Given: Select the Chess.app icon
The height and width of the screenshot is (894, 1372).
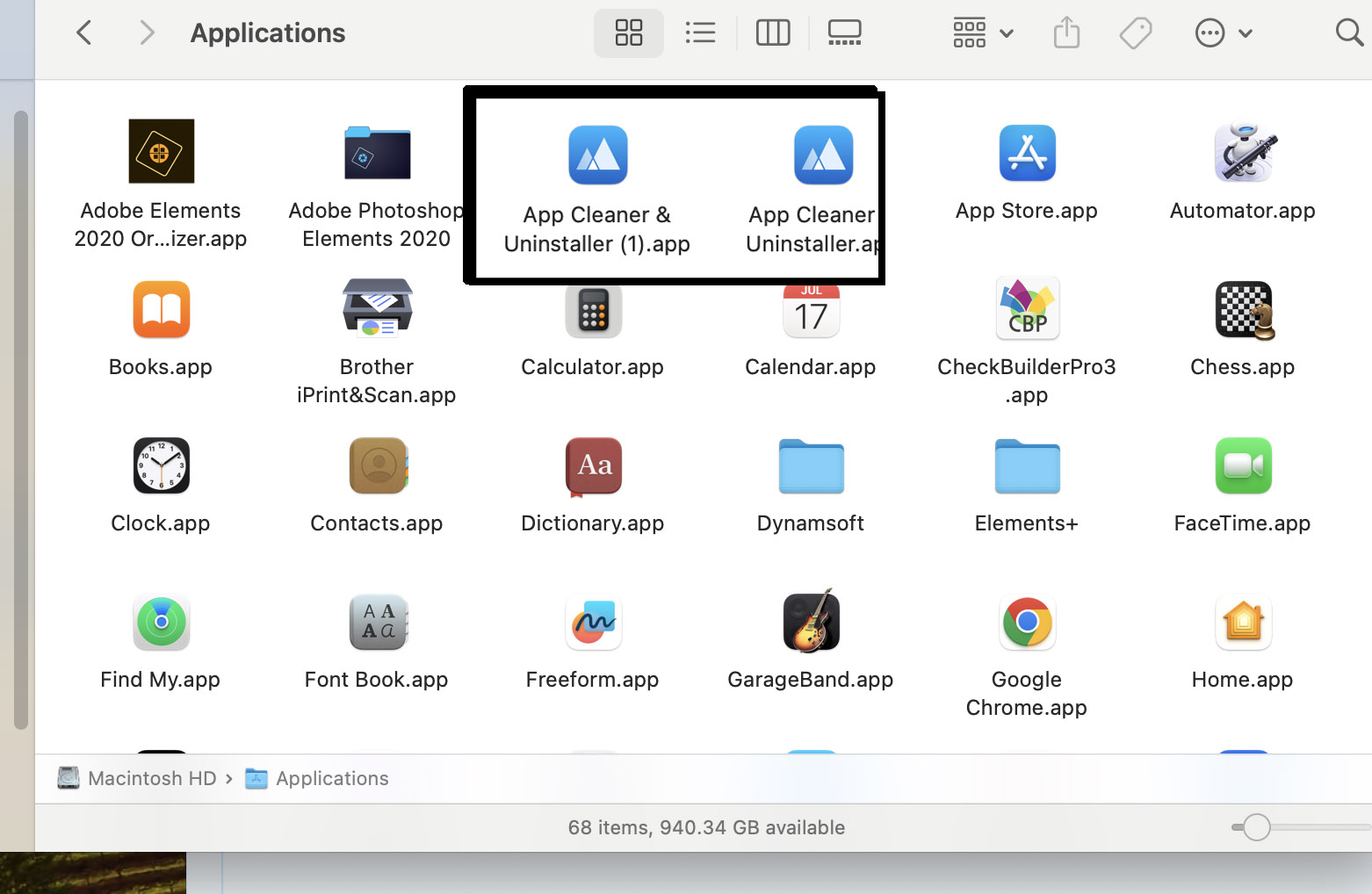Looking at the screenshot, I should tap(1245, 310).
